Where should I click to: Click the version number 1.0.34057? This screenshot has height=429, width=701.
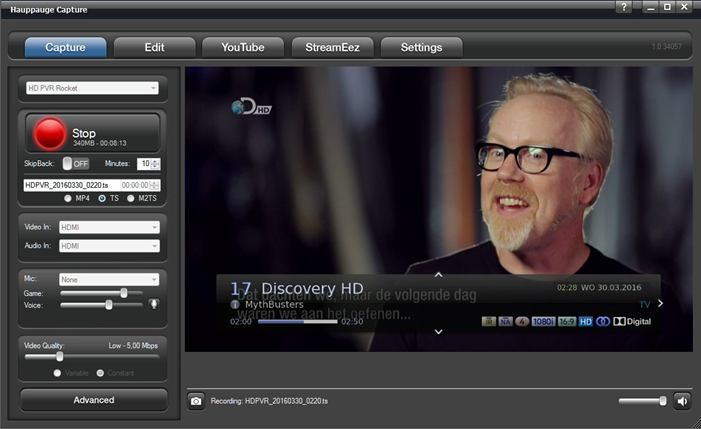[x=667, y=46]
